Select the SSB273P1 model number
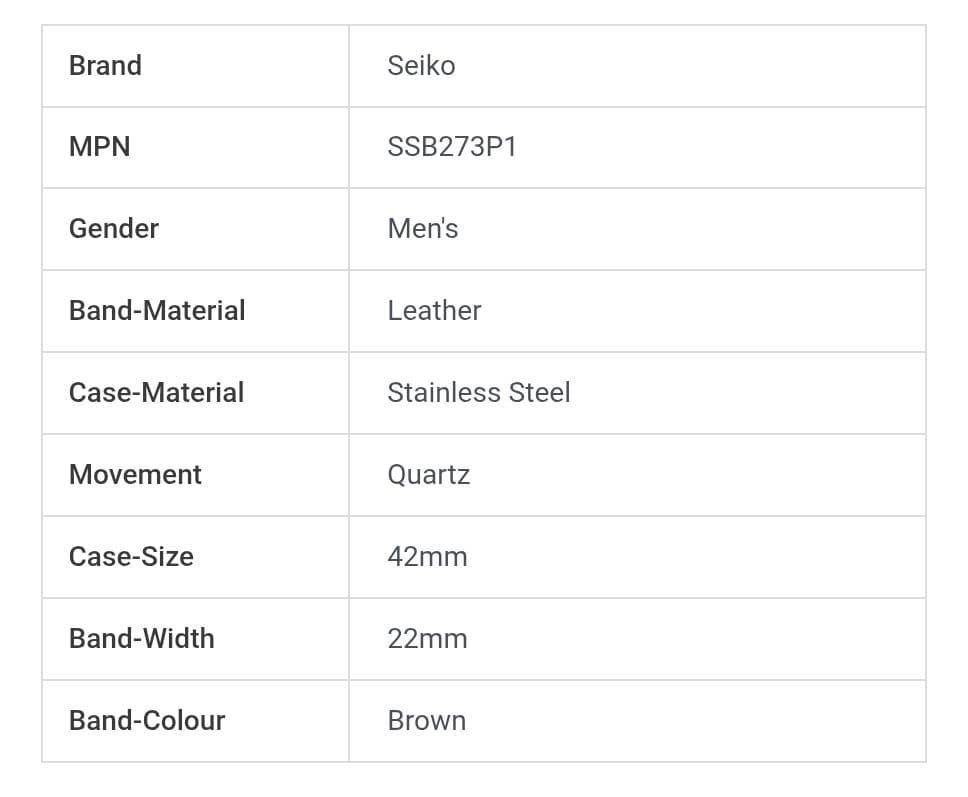The width and height of the screenshot is (968, 797). pos(452,147)
